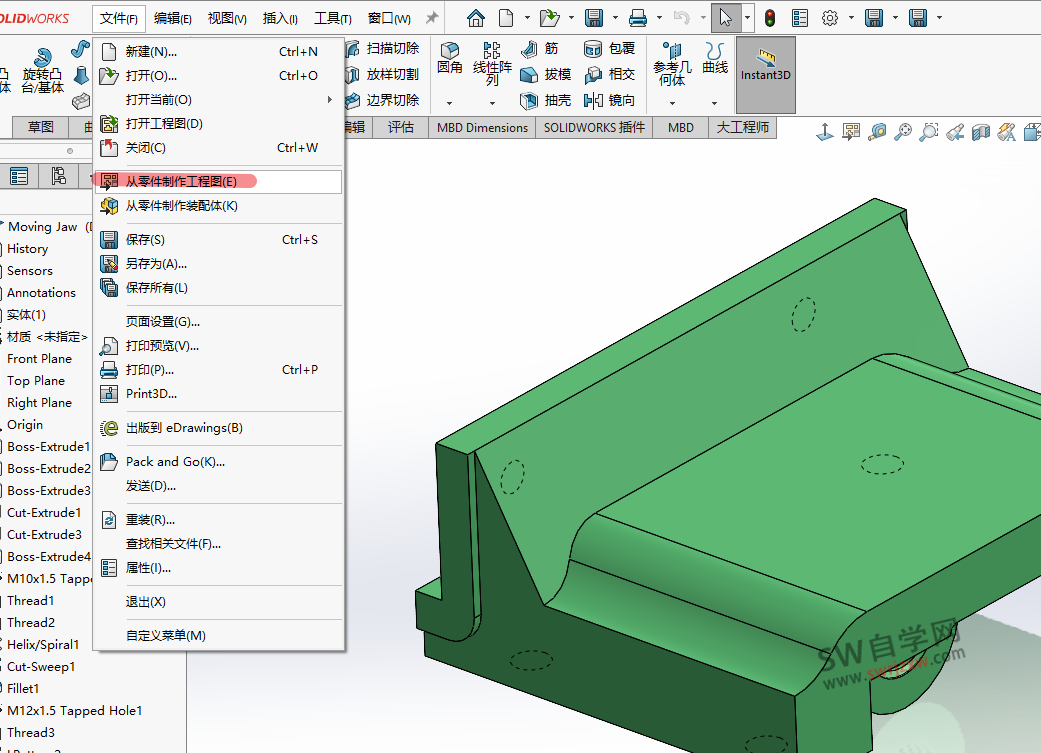
Task: Click the Undo icon in the top toolbar
Action: [x=681, y=18]
